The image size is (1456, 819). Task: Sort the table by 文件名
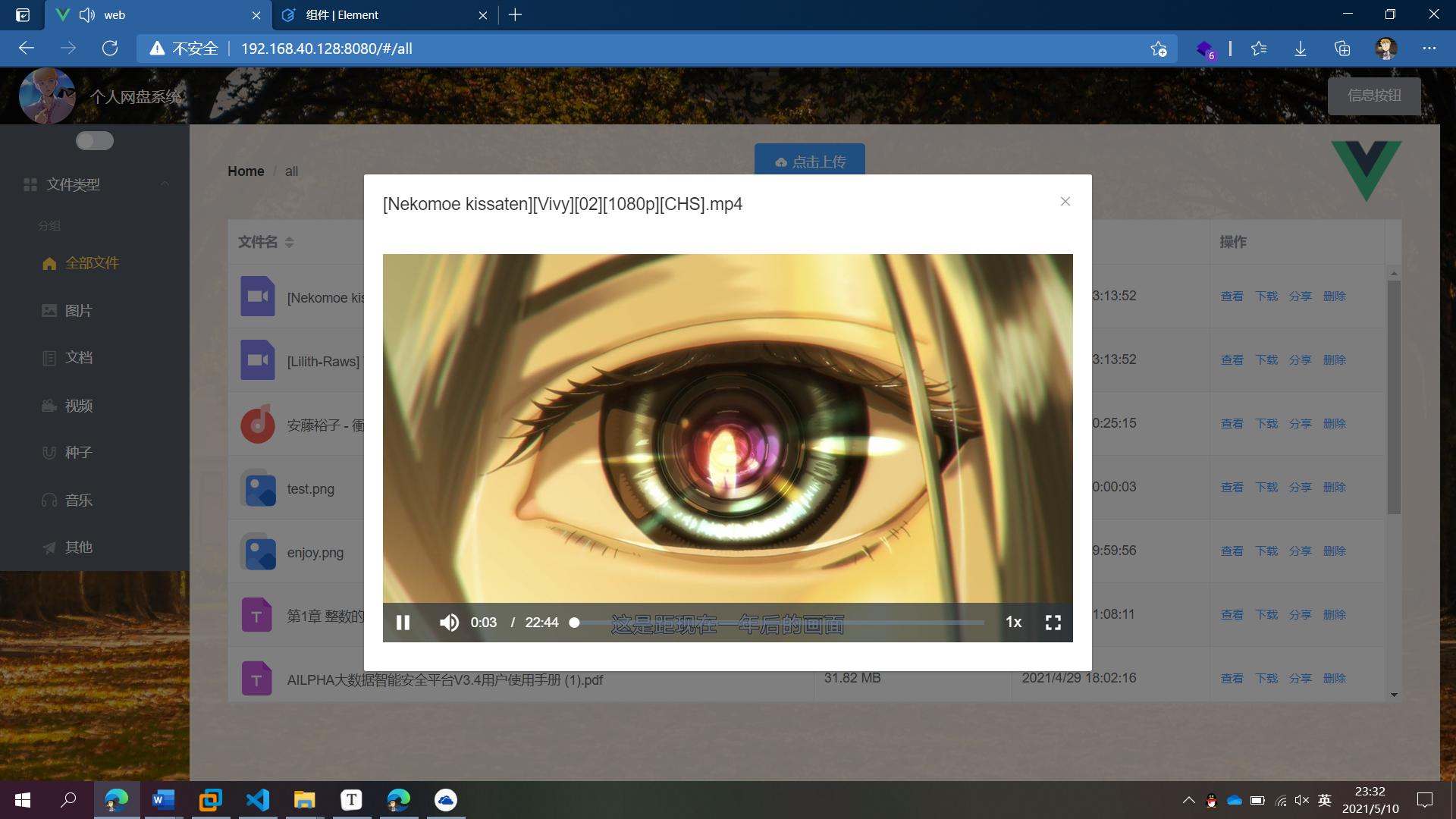(x=289, y=242)
